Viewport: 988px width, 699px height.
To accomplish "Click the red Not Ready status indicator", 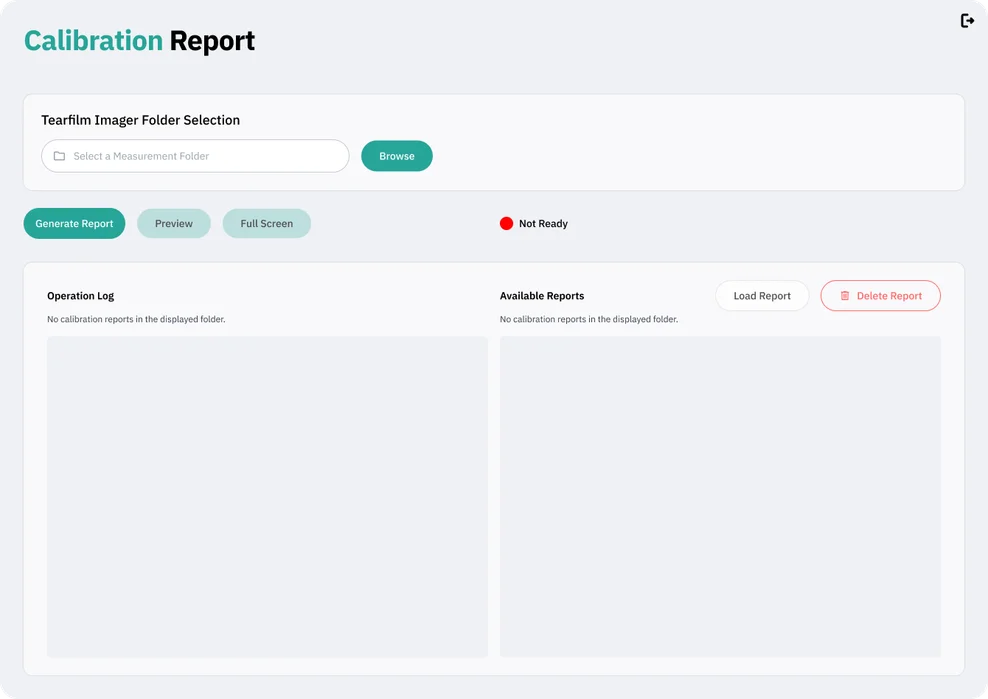I will (506, 223).
